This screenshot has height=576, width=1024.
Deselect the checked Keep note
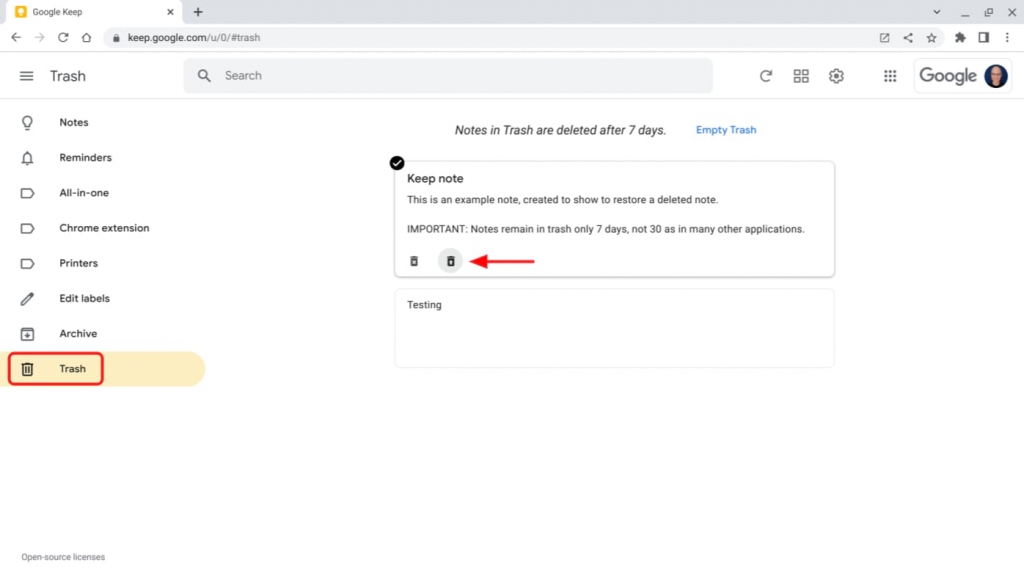[397, 162]
